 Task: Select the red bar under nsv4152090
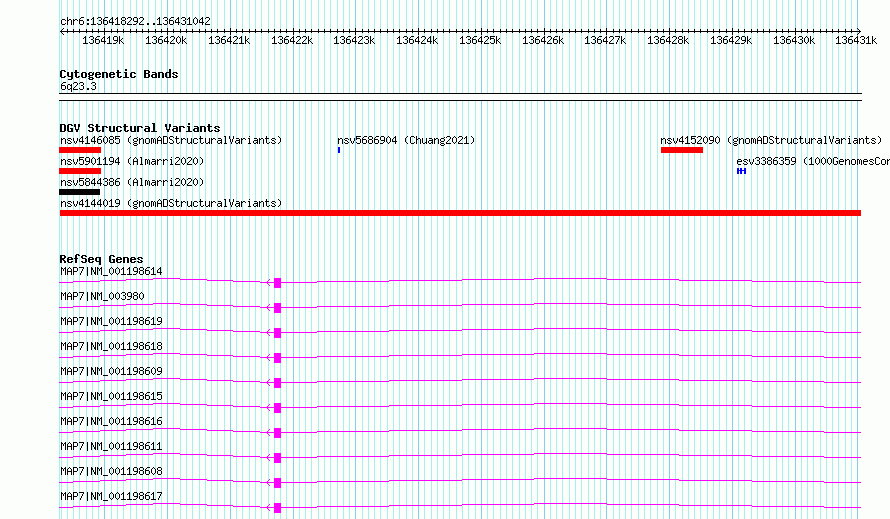682,150
